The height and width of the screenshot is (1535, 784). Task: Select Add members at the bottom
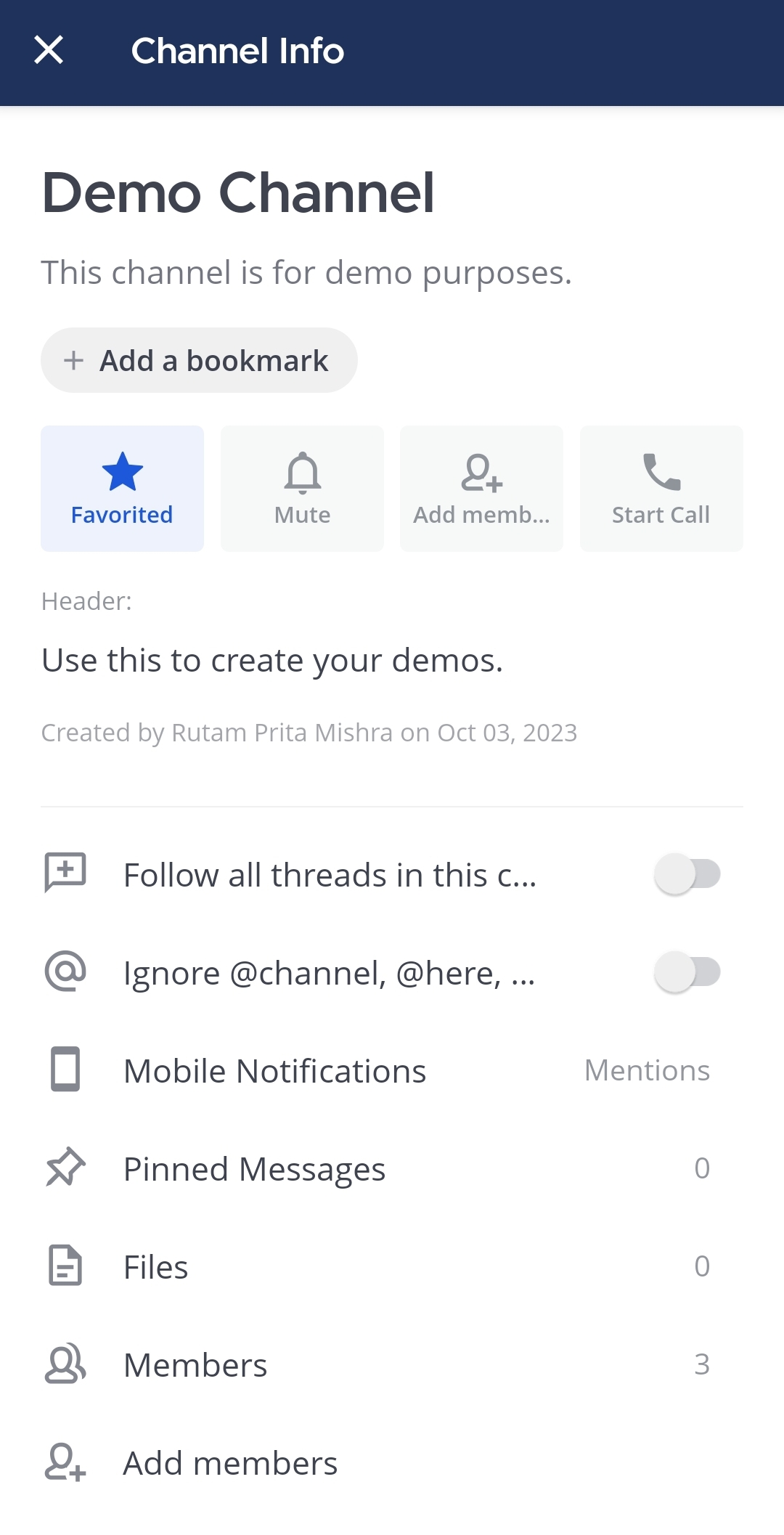point(230,1463)
